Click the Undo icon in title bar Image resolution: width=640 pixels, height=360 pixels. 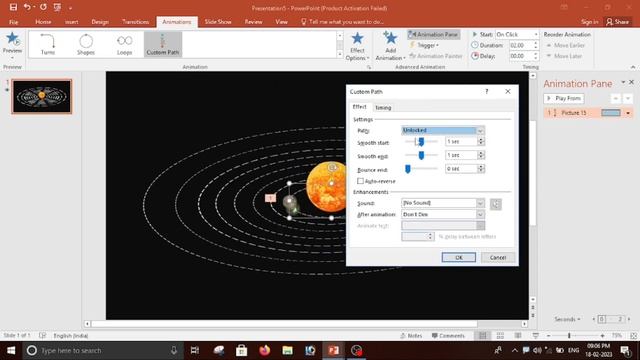click(27, 7)
